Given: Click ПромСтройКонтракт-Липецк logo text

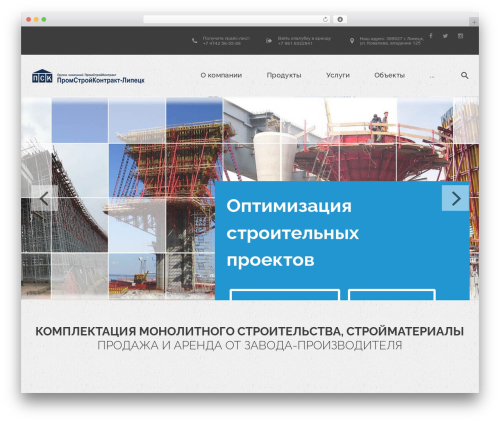Looking at the screenshot, I should (x=101, y=80).
